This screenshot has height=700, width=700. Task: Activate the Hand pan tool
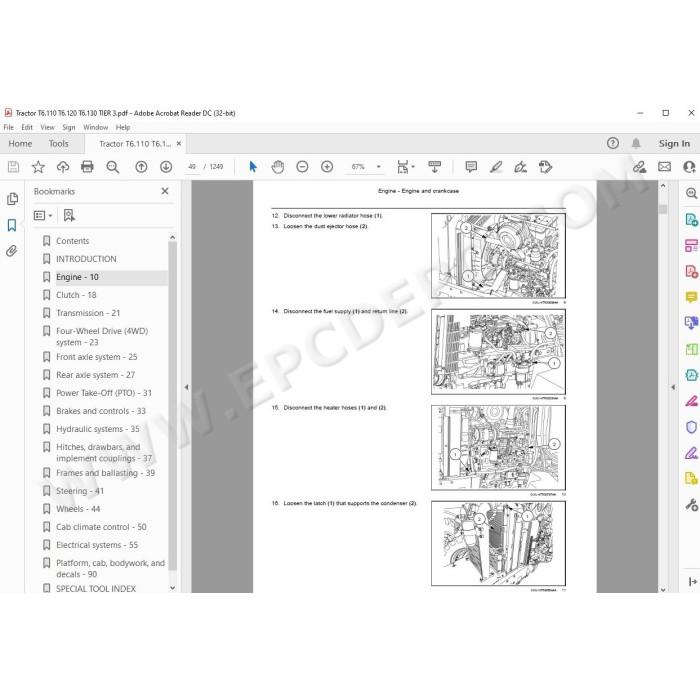pyautogui.click(x=278, y=167)
